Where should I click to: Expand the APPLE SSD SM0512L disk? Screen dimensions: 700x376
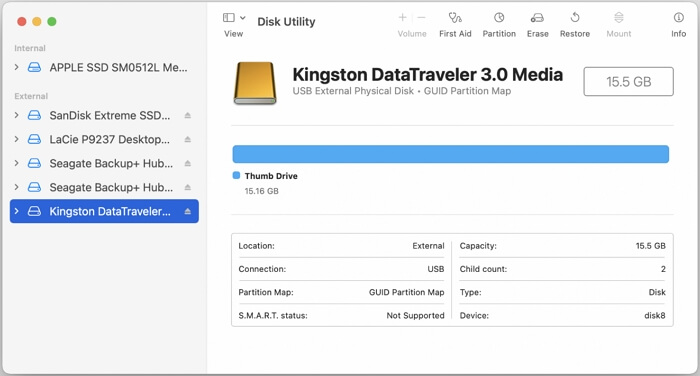tap(17, 67)
